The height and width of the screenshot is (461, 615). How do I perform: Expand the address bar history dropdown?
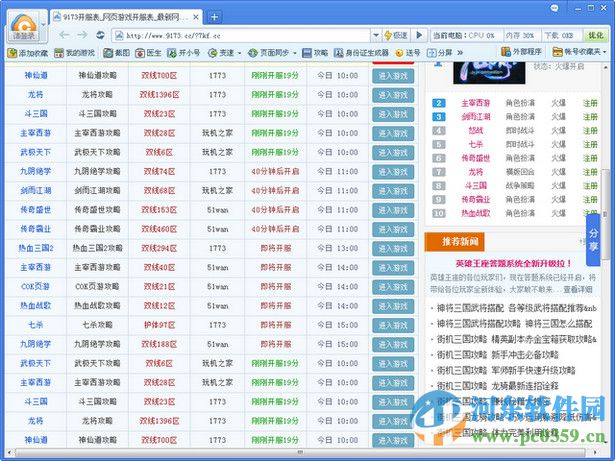click(x=376, y=36)
